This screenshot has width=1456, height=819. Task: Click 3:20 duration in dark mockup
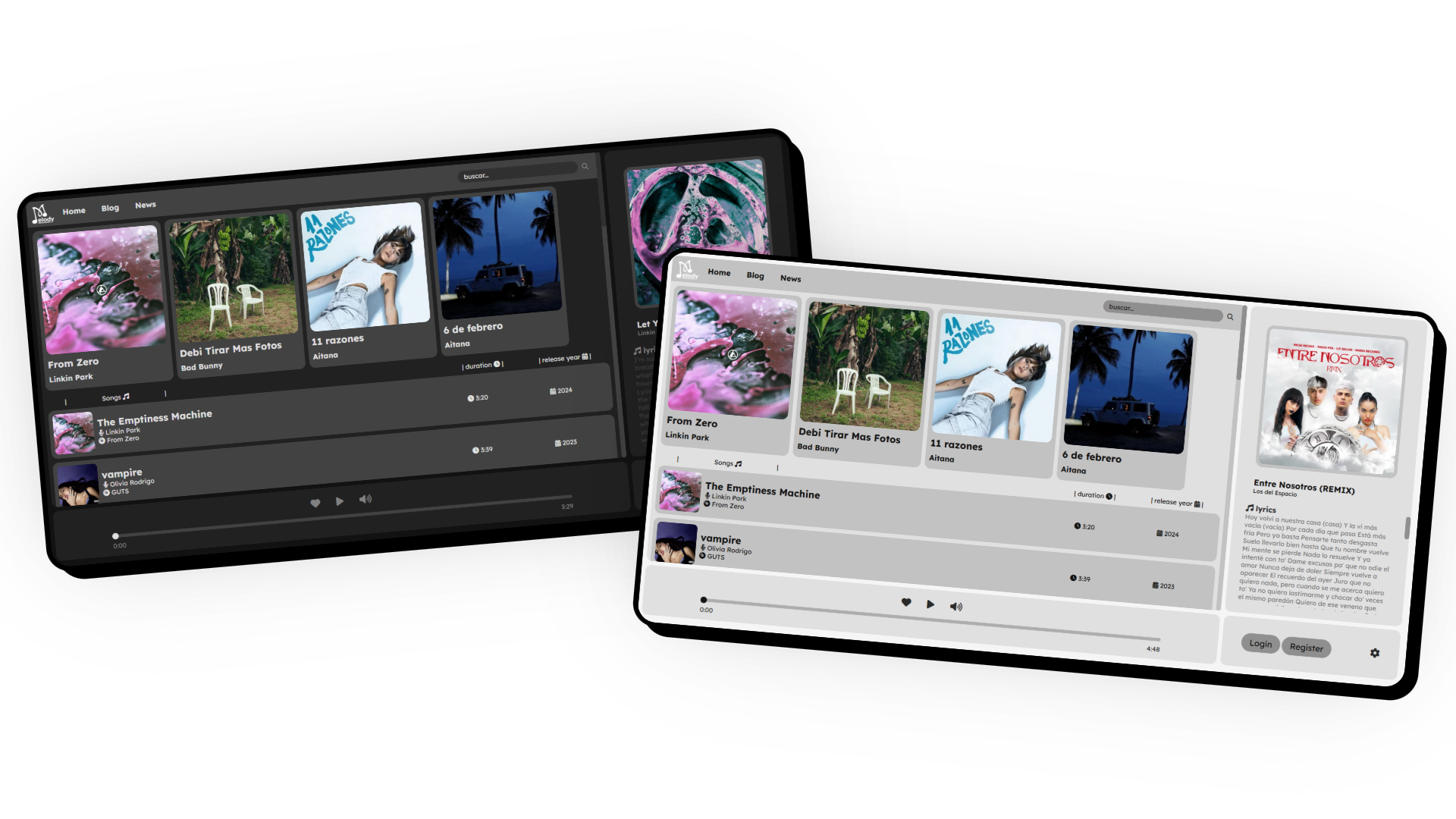(x=478, y=397)
